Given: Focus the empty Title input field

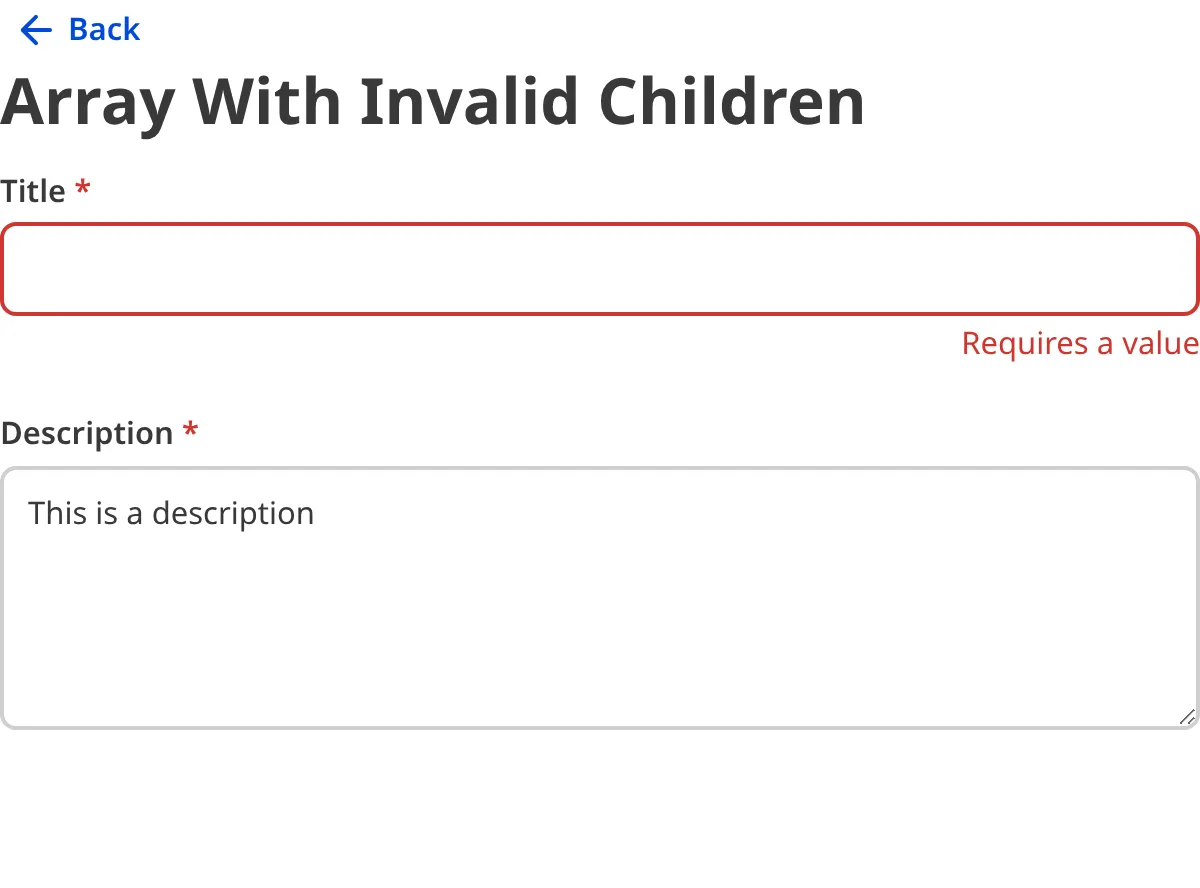Looking at the screenshot, I should pyautogui.click(x=600, y=269).
